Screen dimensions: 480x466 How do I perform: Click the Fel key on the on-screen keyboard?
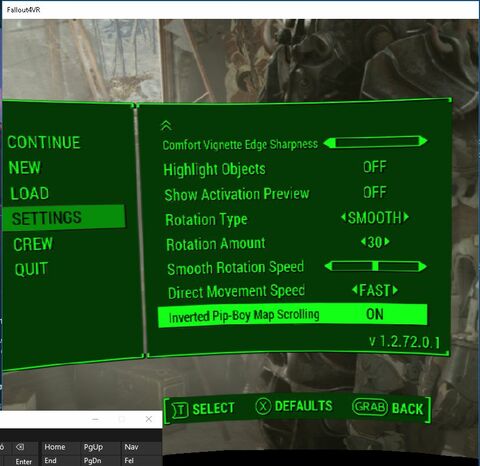point(129,460)
